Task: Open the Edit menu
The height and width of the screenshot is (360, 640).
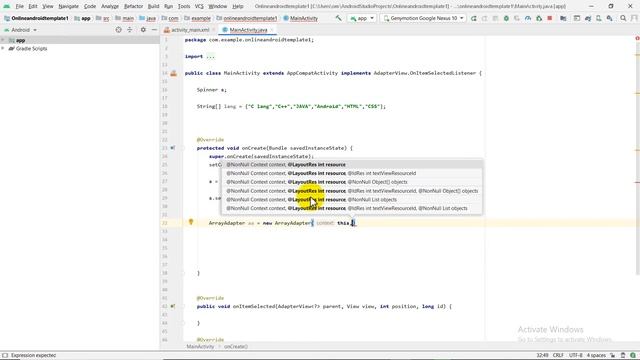Action: tap(33, 6)
